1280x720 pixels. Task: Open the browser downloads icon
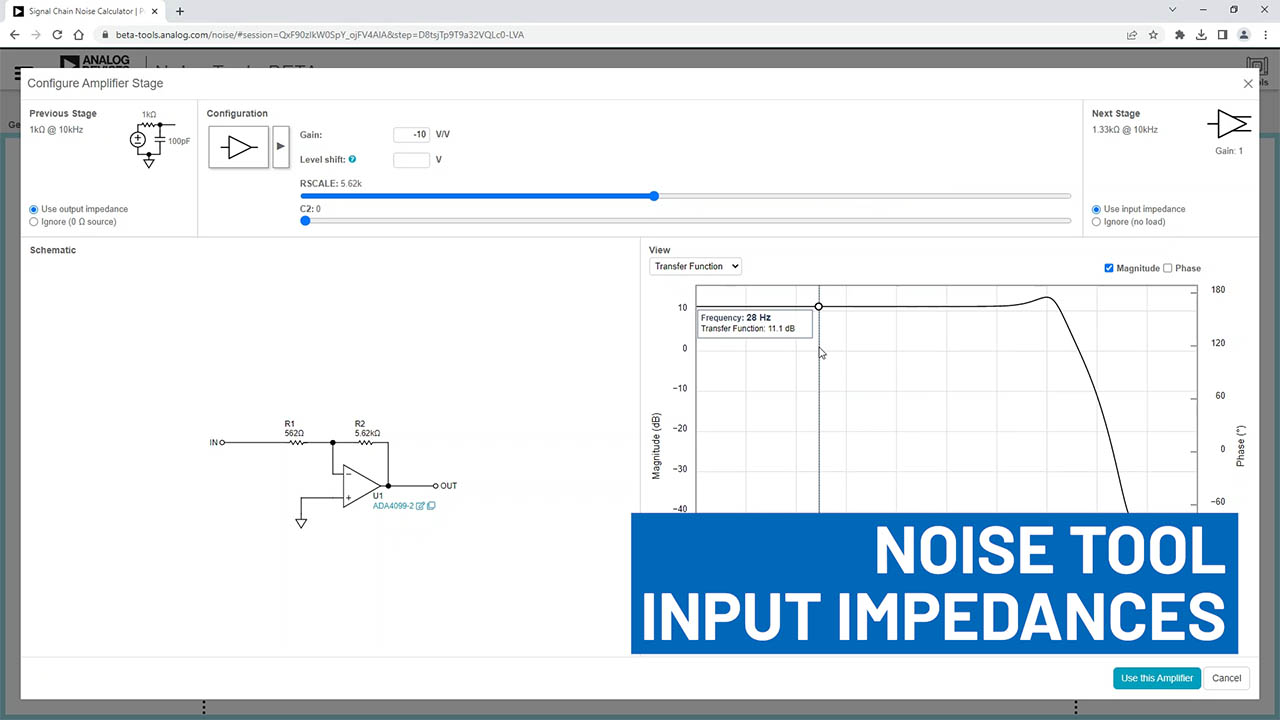[x=1201, y=34]
